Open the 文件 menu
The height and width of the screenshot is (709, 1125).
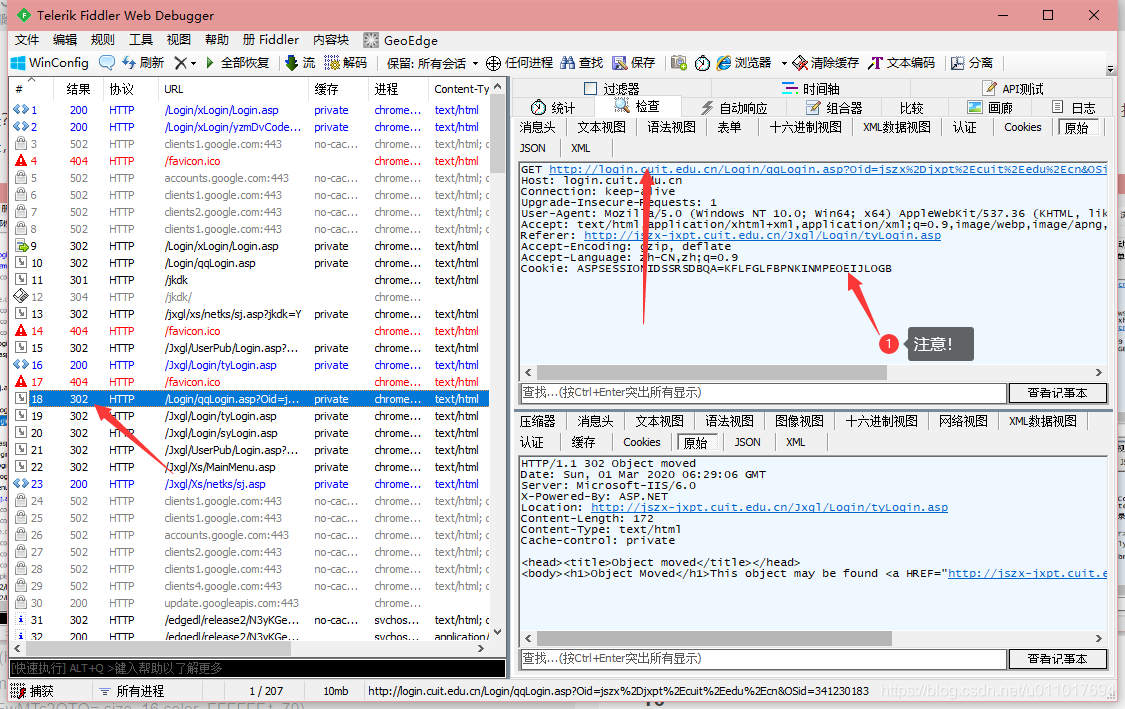(27, 40)
